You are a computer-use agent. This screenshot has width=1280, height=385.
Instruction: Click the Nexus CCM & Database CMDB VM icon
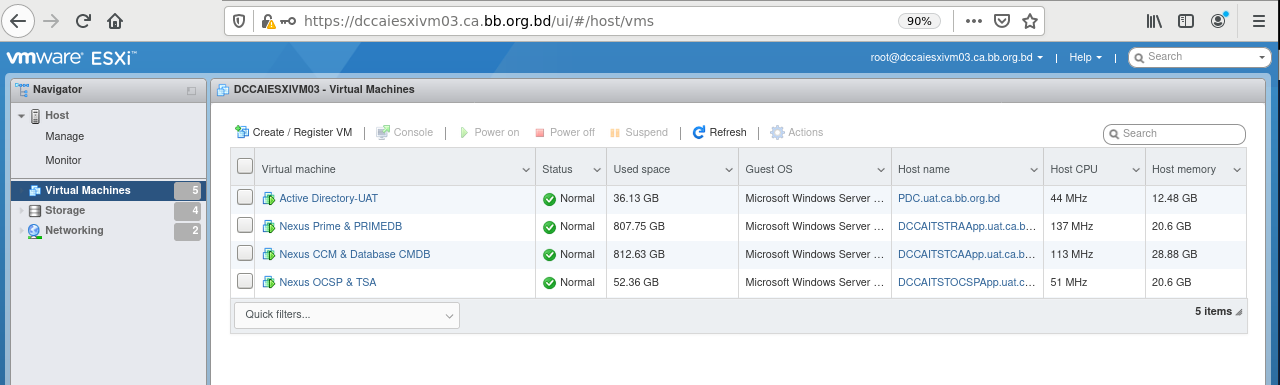coord(269,254)
